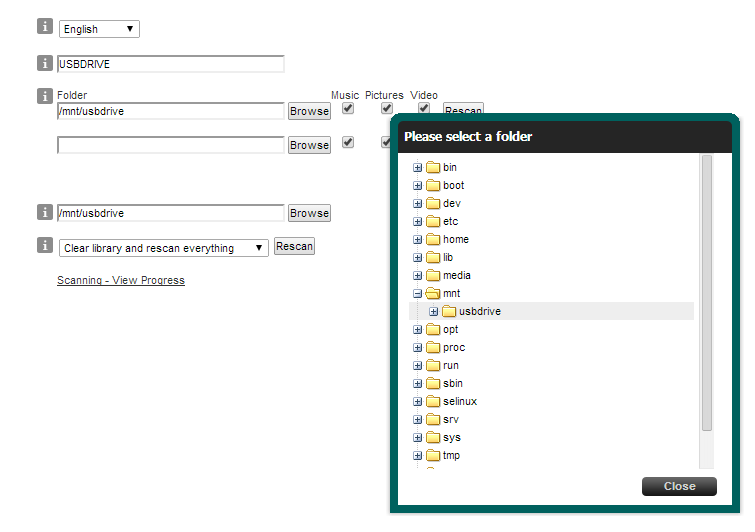Toggle Pictures checkbox for the first folder

click(386, 108)
